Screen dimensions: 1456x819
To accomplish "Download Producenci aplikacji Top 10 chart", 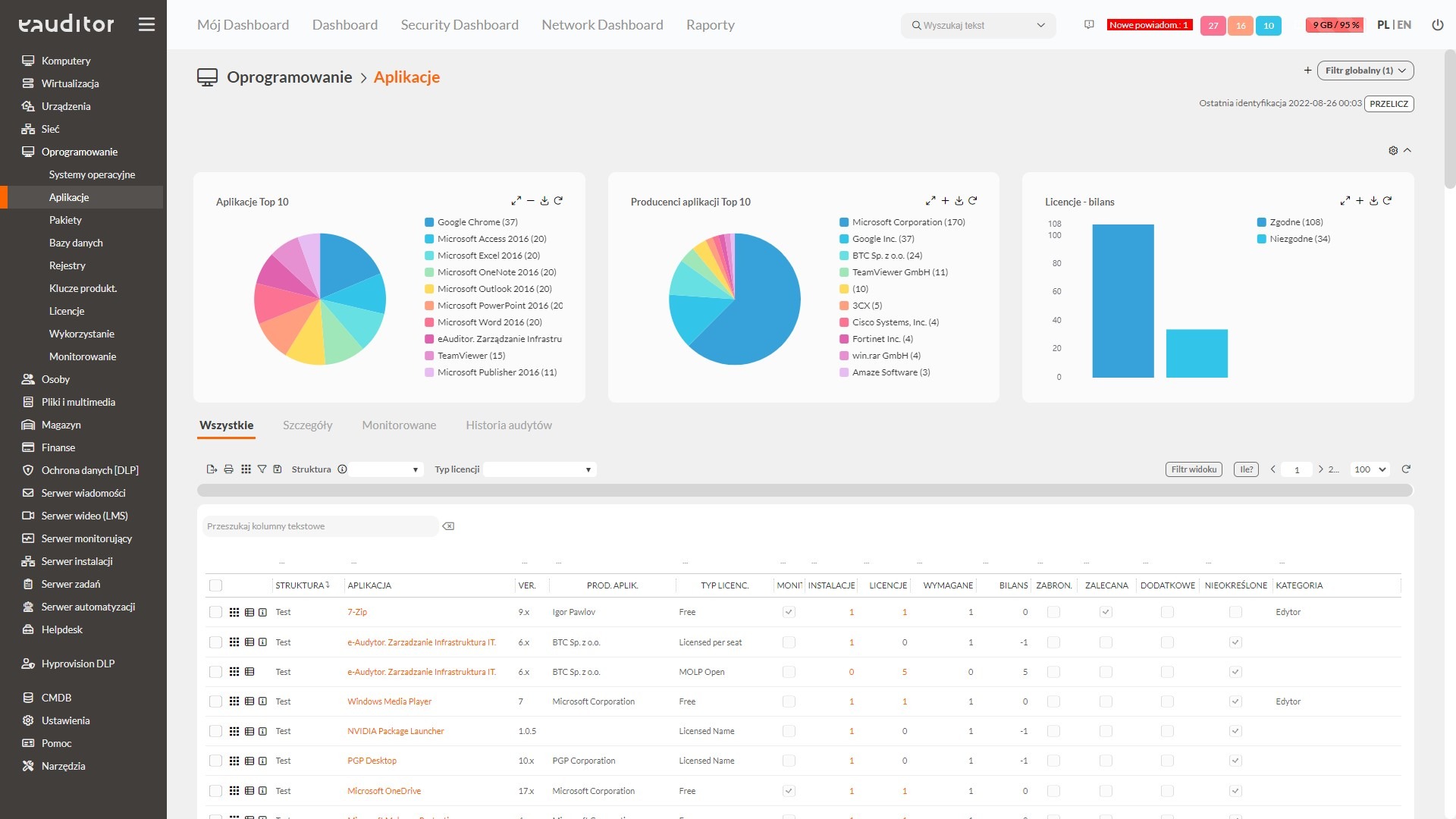I will tap(959, 201).
